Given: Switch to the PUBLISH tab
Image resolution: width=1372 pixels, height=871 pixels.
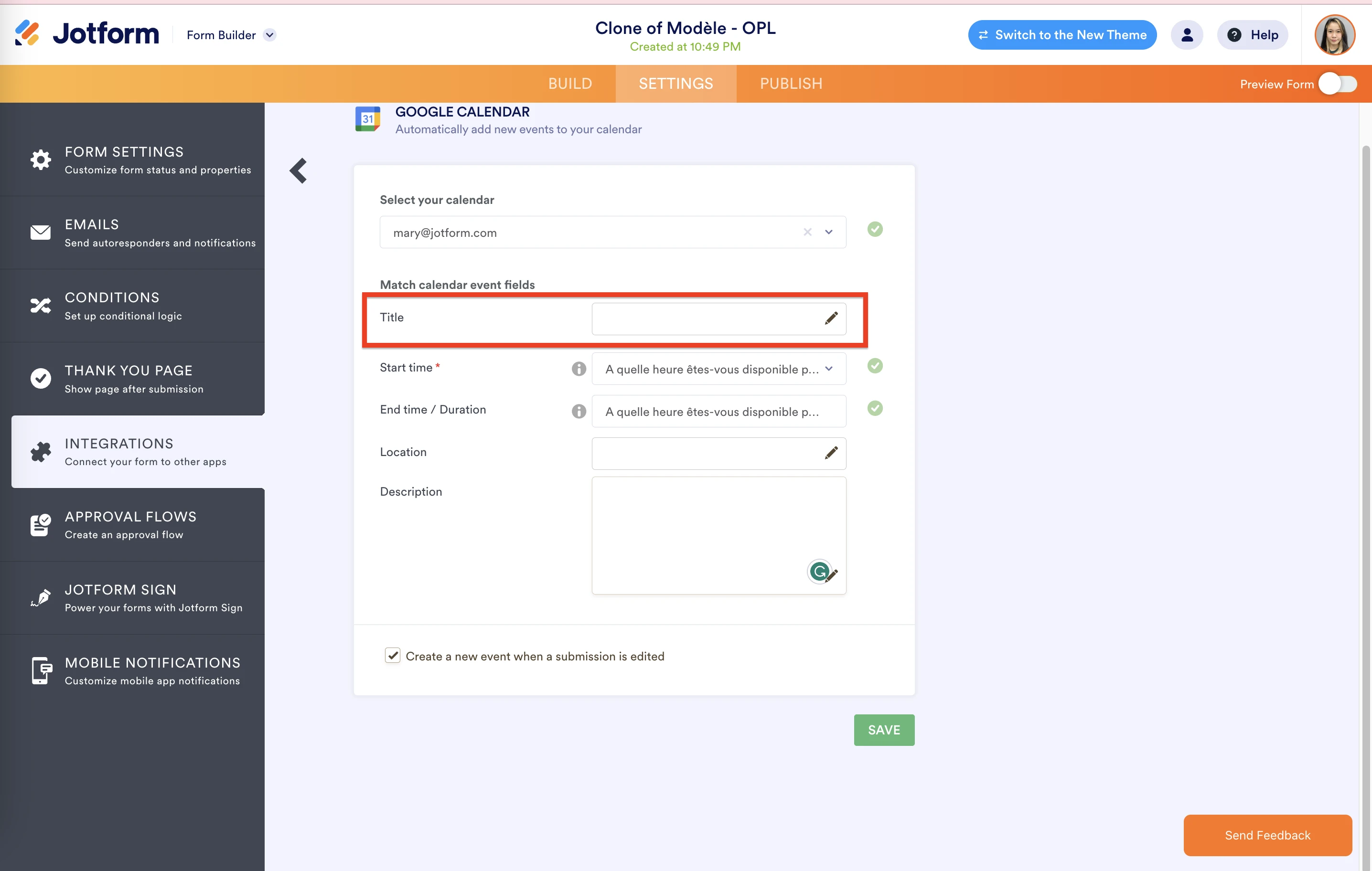Looking at the screenshot, I should tap(791, 83).
